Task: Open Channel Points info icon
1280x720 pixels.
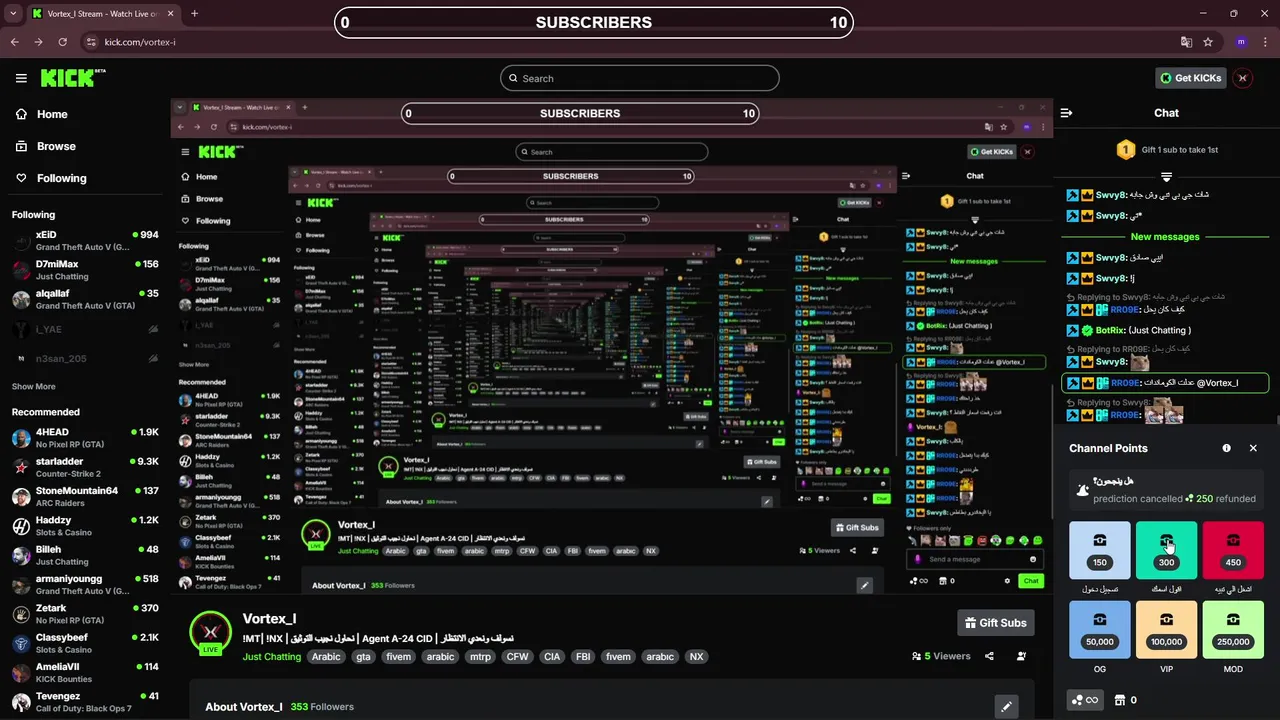Action: pos(1227,448)
